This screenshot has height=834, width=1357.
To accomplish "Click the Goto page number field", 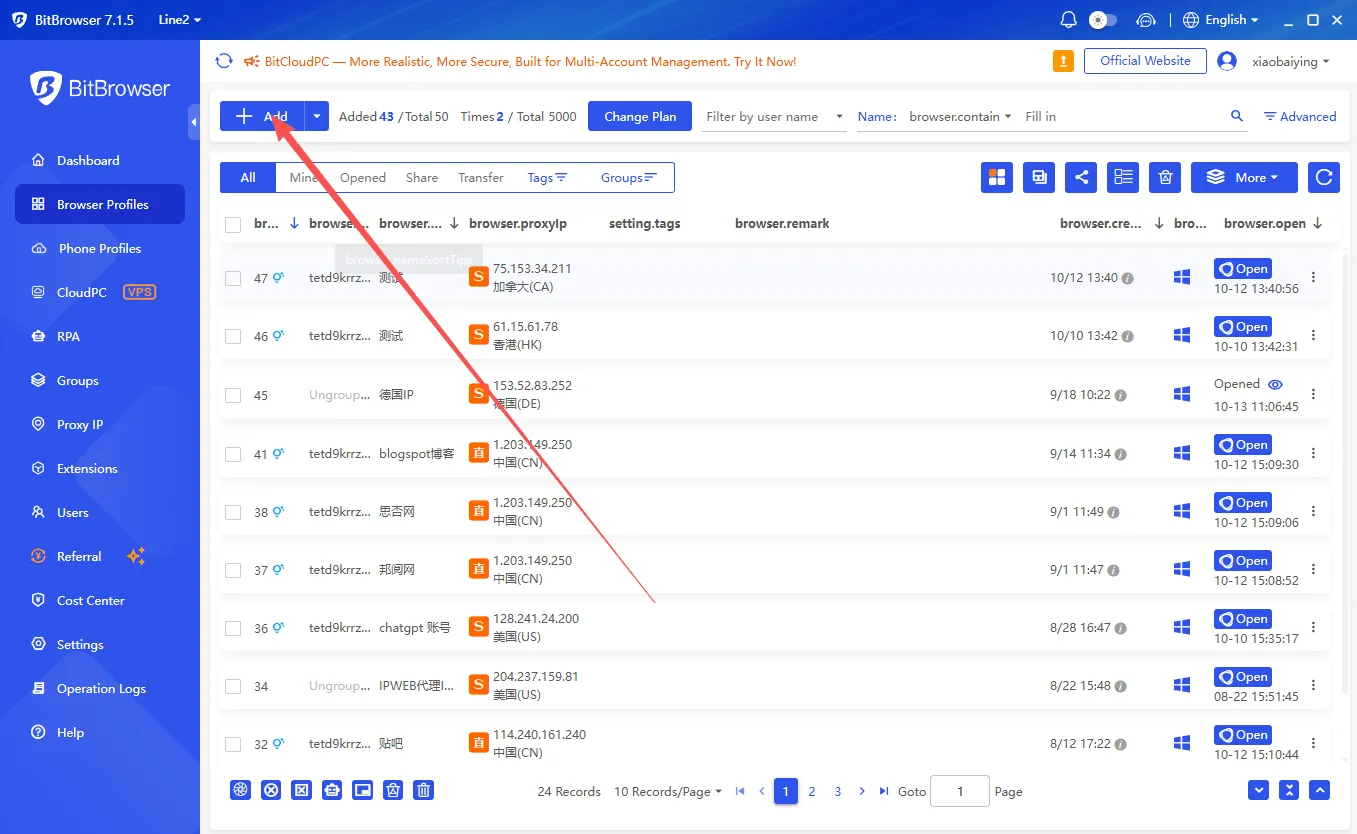I will point(960,791).
